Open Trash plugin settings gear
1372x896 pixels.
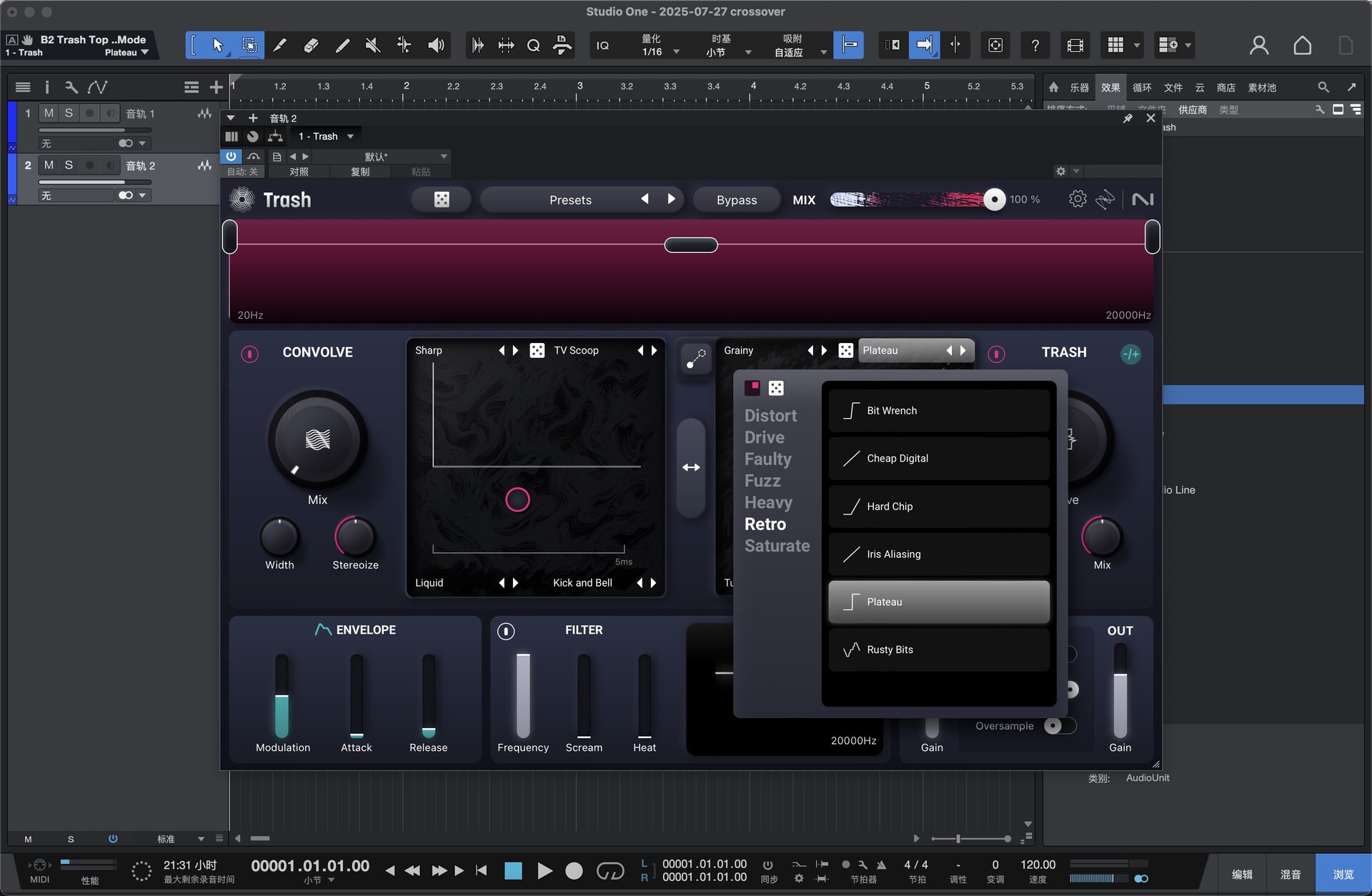click(x=1077, y=199)
